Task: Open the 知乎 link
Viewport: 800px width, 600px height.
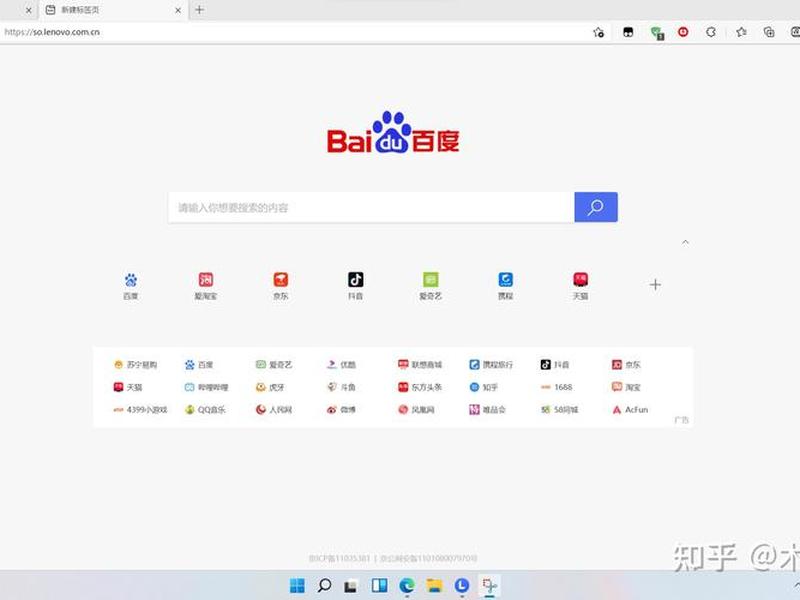Action: tap(483, 387)
